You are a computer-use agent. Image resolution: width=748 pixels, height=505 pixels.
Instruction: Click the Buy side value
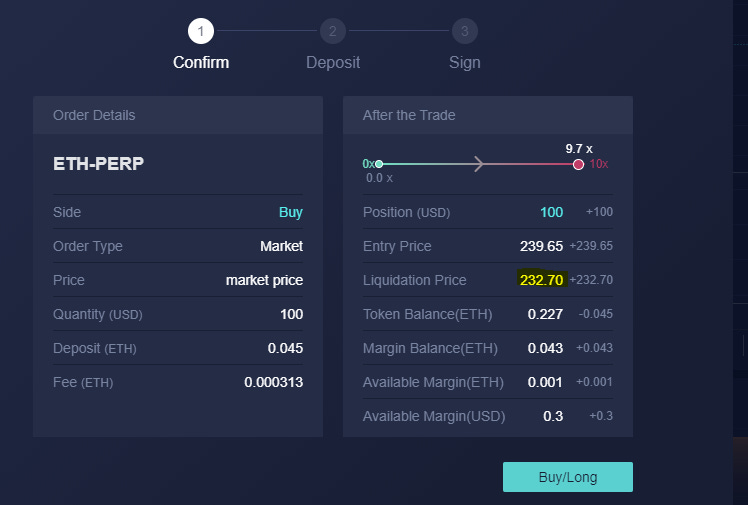291,212
